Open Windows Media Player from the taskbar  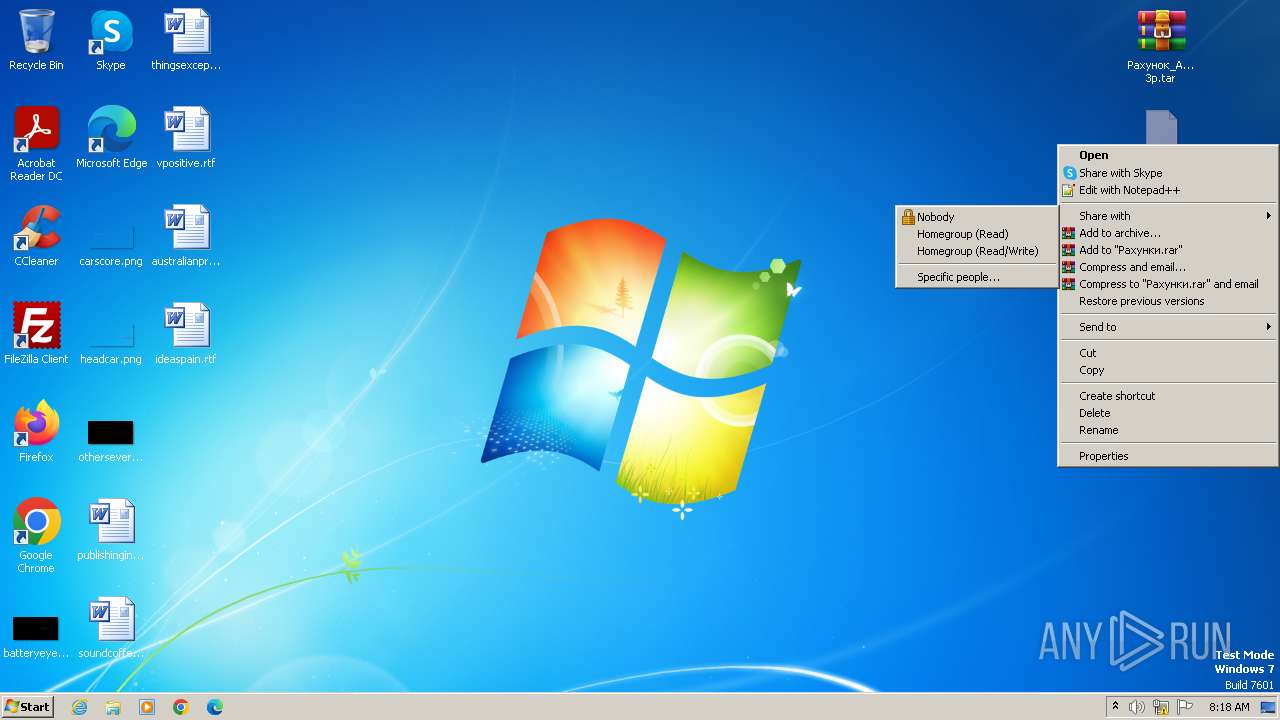coord(147,707)
